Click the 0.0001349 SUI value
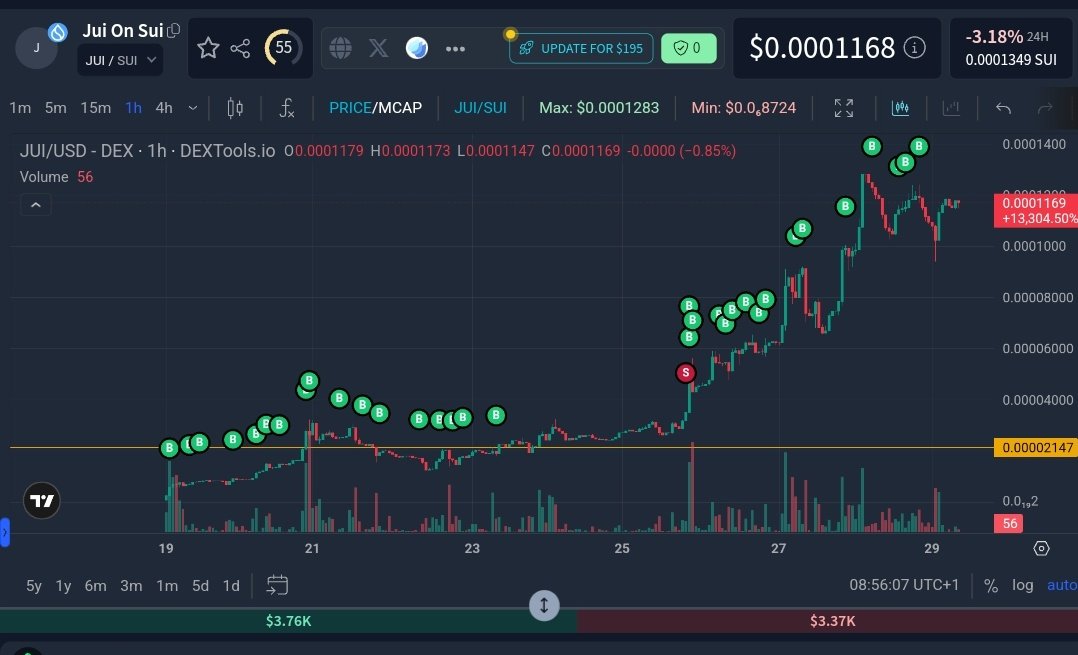The width and height of the screenshot is (1078, 655). click(x=1011, y=60)
